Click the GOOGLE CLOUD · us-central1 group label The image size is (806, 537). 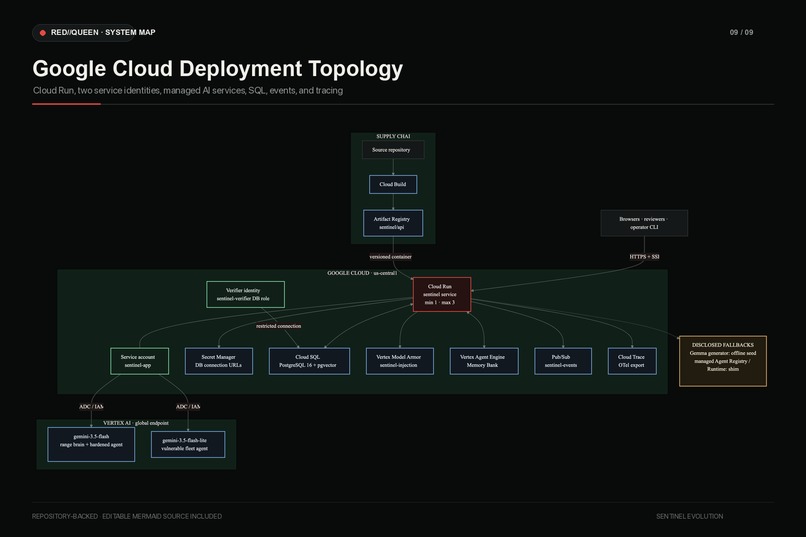coord(362,273)
